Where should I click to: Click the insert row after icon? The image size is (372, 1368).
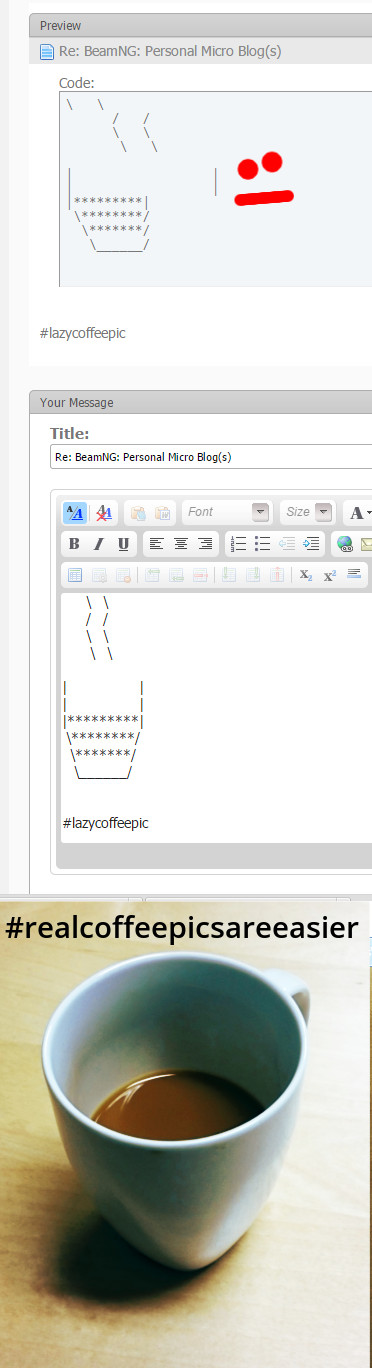tap(176, 575)
